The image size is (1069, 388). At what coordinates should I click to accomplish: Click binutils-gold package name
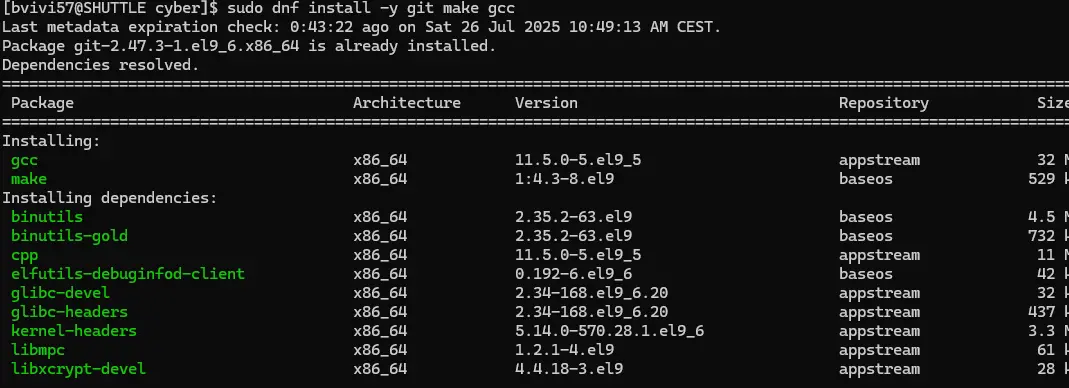[x=70, y=236]
